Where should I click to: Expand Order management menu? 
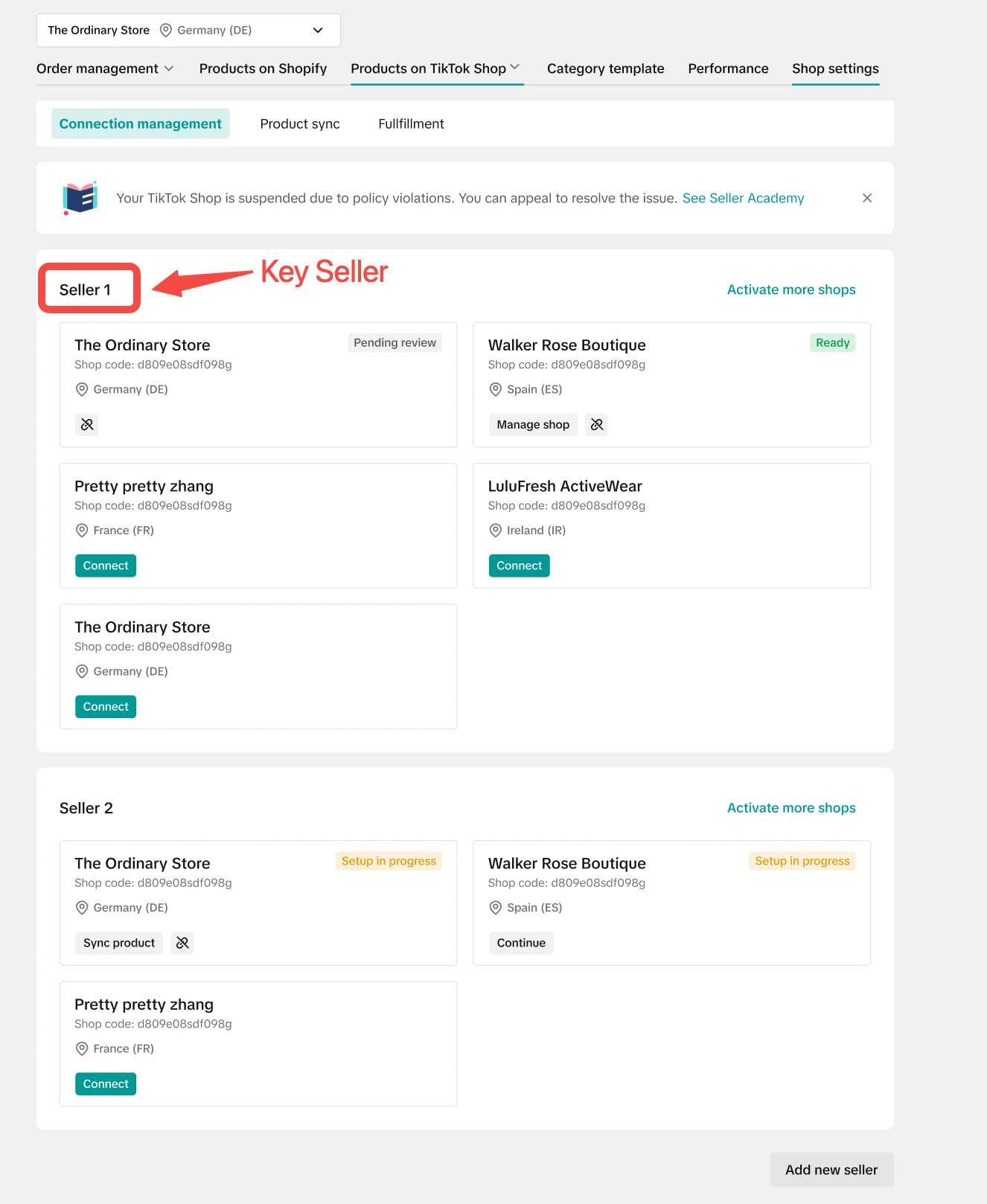(x=105, y=68)
